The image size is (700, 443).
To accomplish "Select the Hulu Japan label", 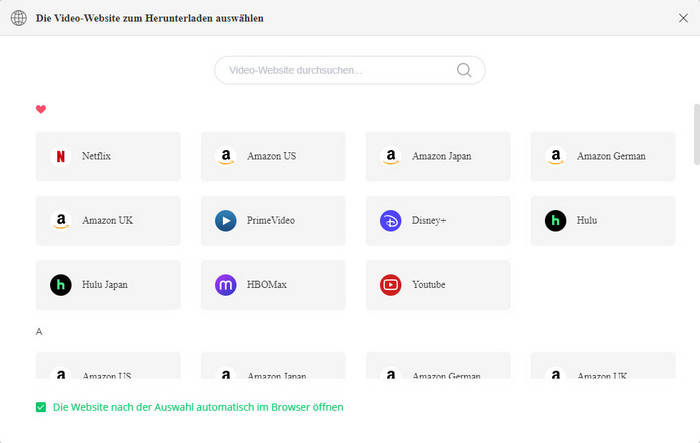I will [104, 285].
